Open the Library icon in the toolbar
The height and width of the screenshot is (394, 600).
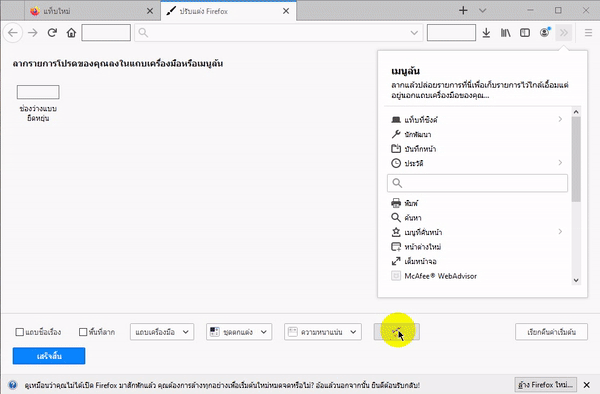(505, 33)
